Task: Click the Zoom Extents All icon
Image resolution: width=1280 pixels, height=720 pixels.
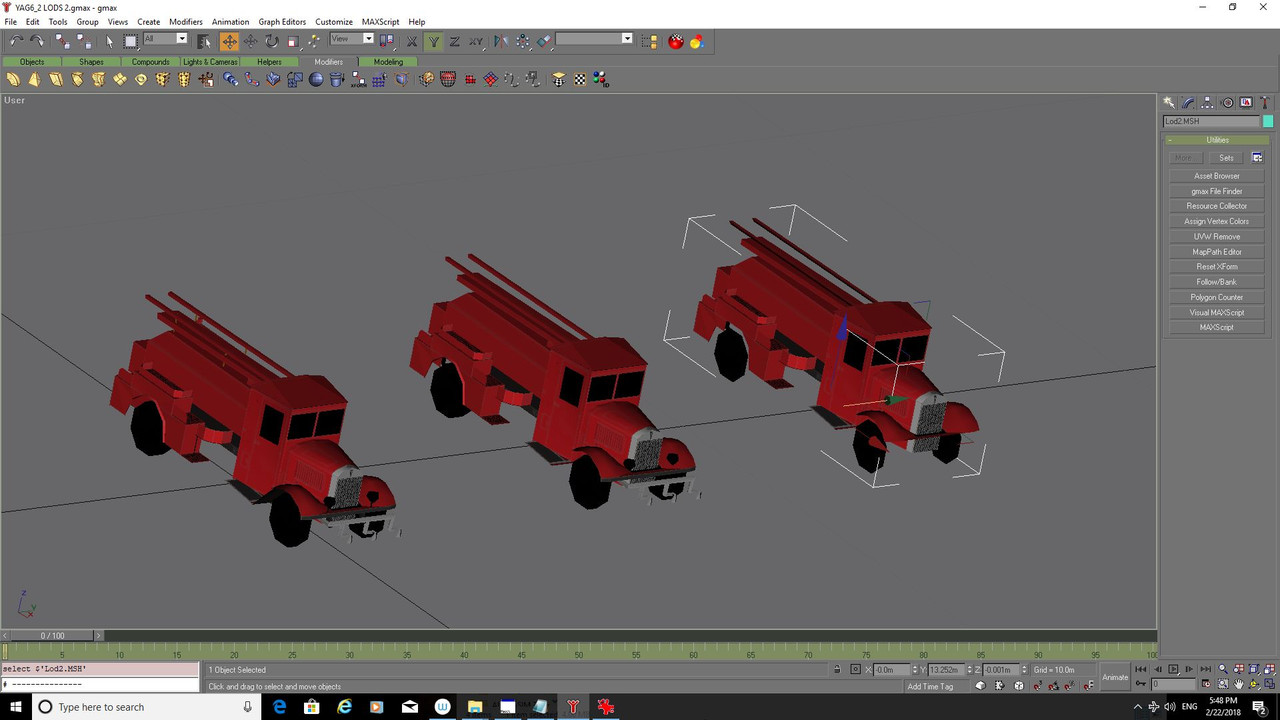Action: click(x=1268, y=669)
